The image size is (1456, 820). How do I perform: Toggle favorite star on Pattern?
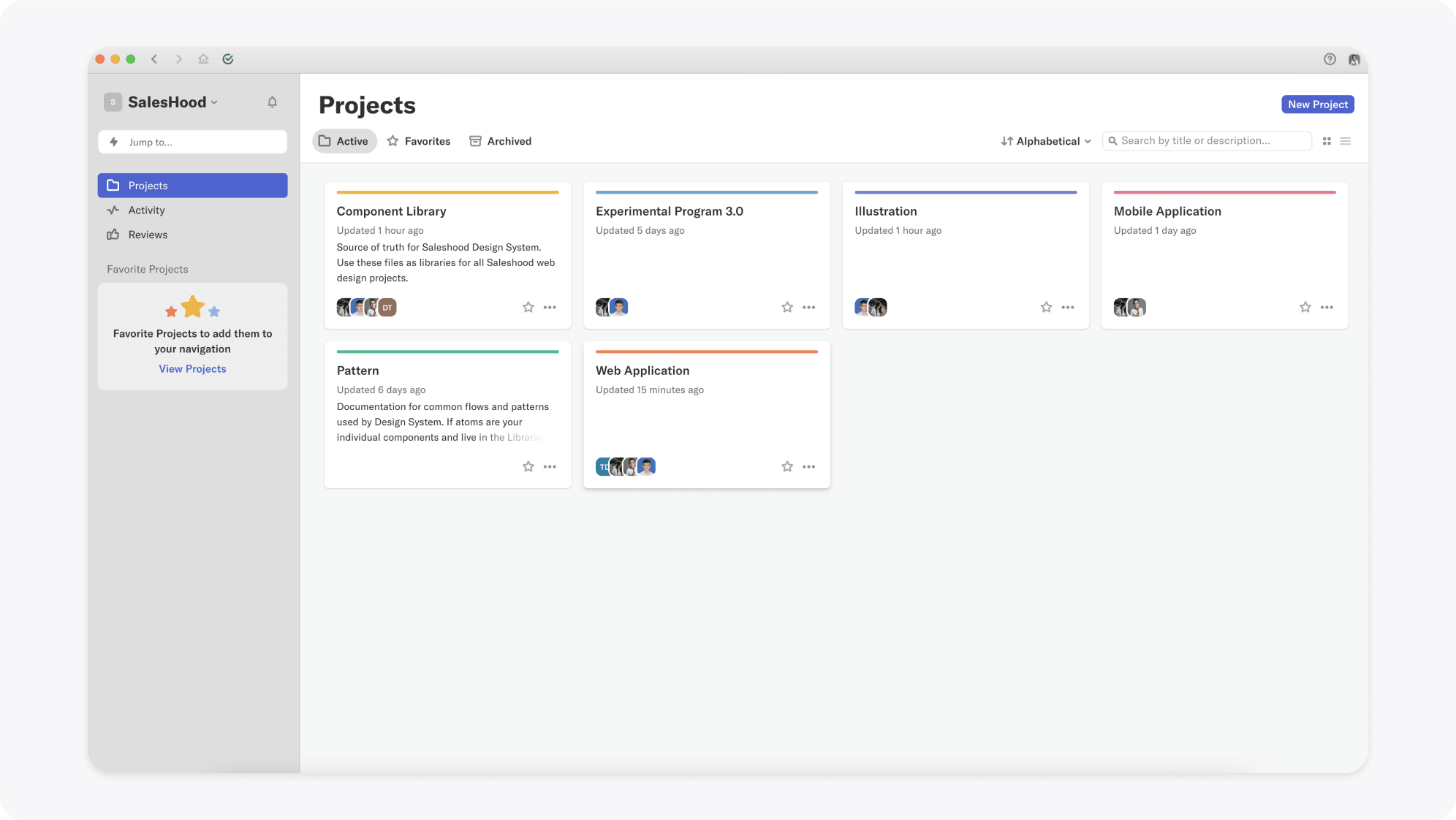click(x=528, y=467)
